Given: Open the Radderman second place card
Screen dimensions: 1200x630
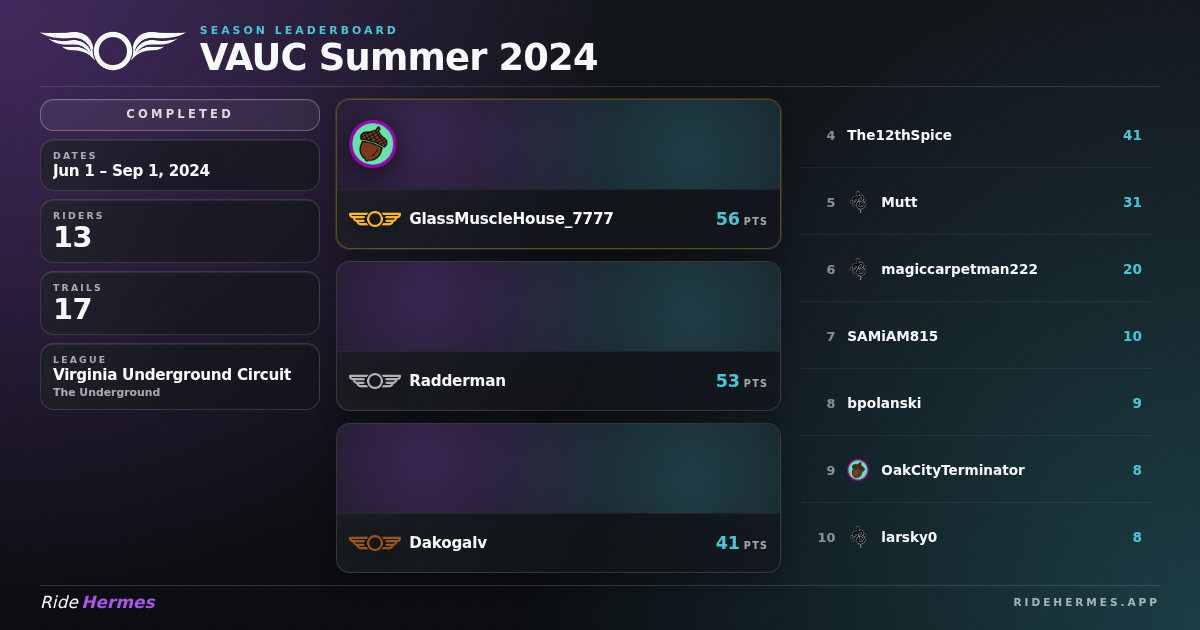Looking at the screenshot, I should [558, 336].
